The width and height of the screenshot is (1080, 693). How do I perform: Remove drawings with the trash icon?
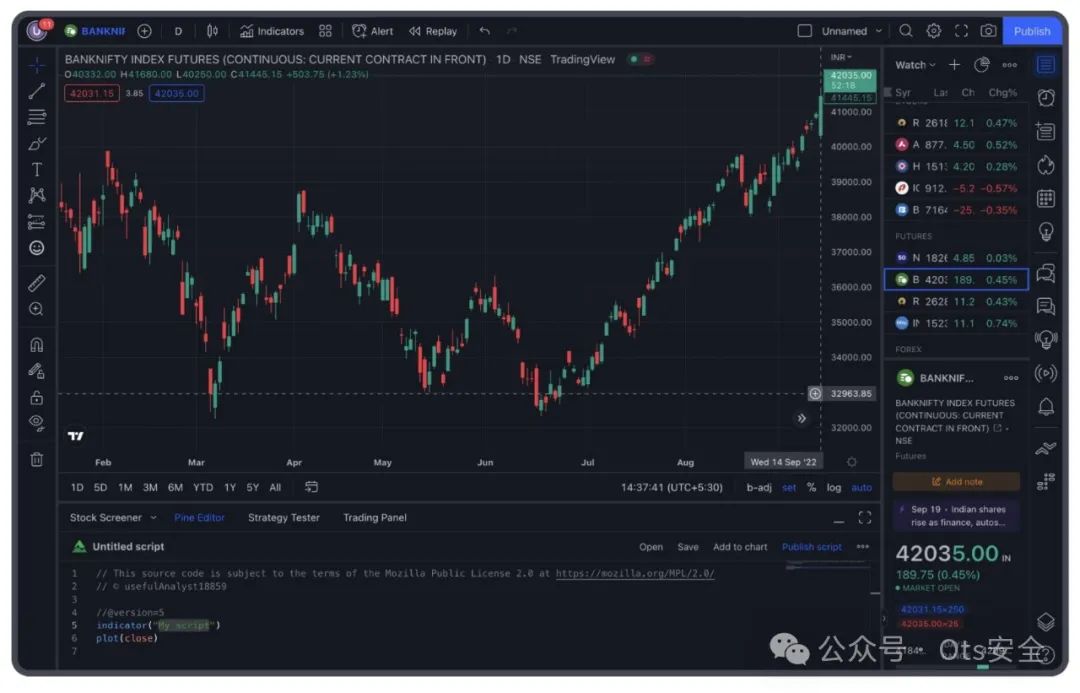37,459
